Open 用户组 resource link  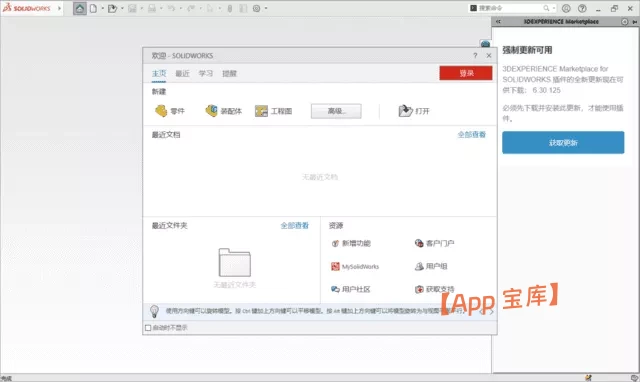click(x=431, y=267)
